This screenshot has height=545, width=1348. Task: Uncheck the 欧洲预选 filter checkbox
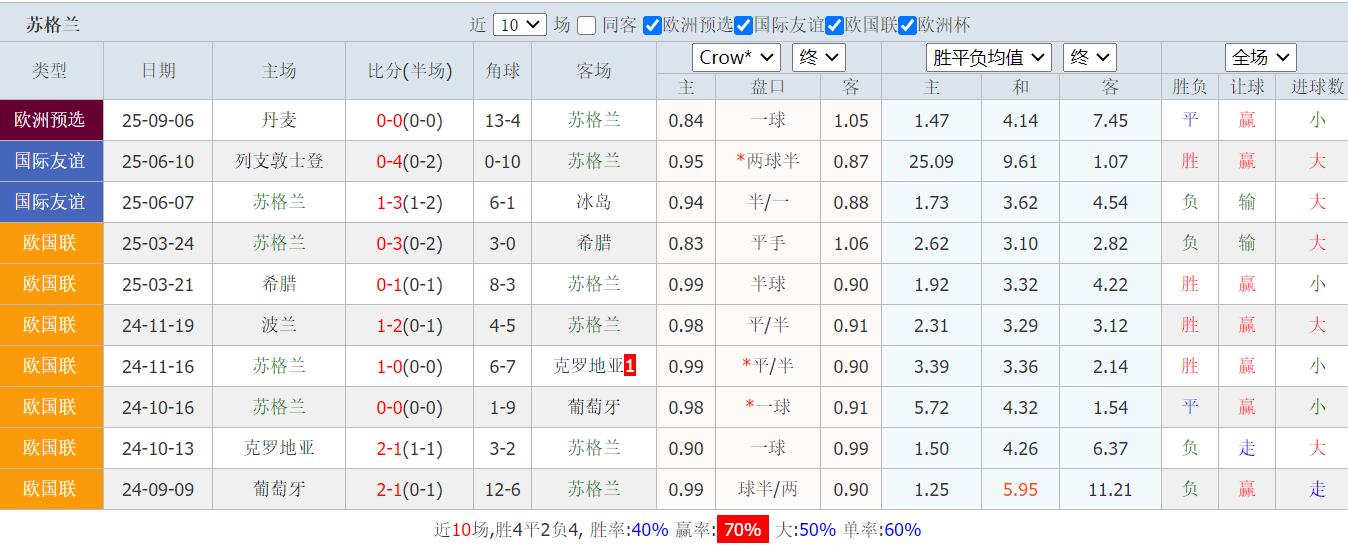pyautogui.click(x=652, y=25)
